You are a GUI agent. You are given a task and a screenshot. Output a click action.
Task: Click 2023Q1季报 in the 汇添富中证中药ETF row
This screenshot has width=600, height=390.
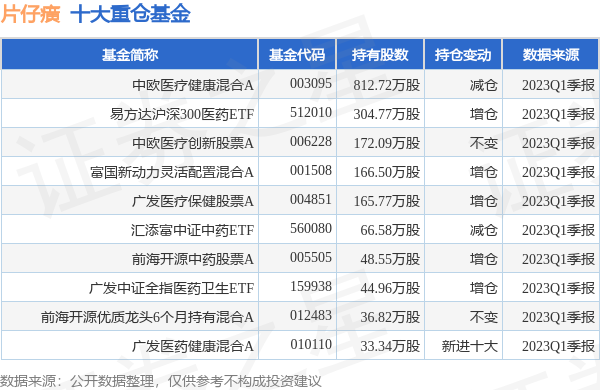click(558, 230)
